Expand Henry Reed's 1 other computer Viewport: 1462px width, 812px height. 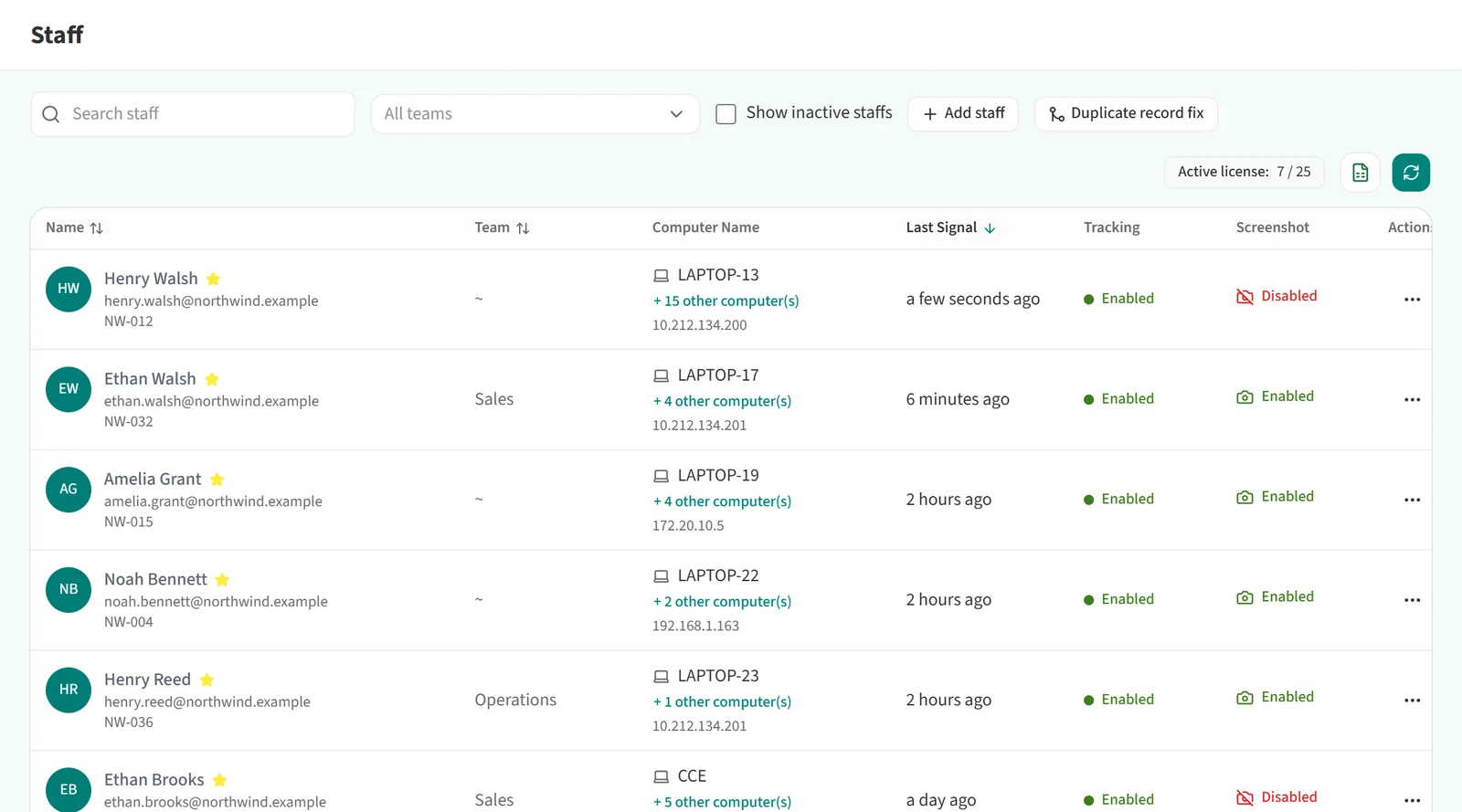point(722,702)
